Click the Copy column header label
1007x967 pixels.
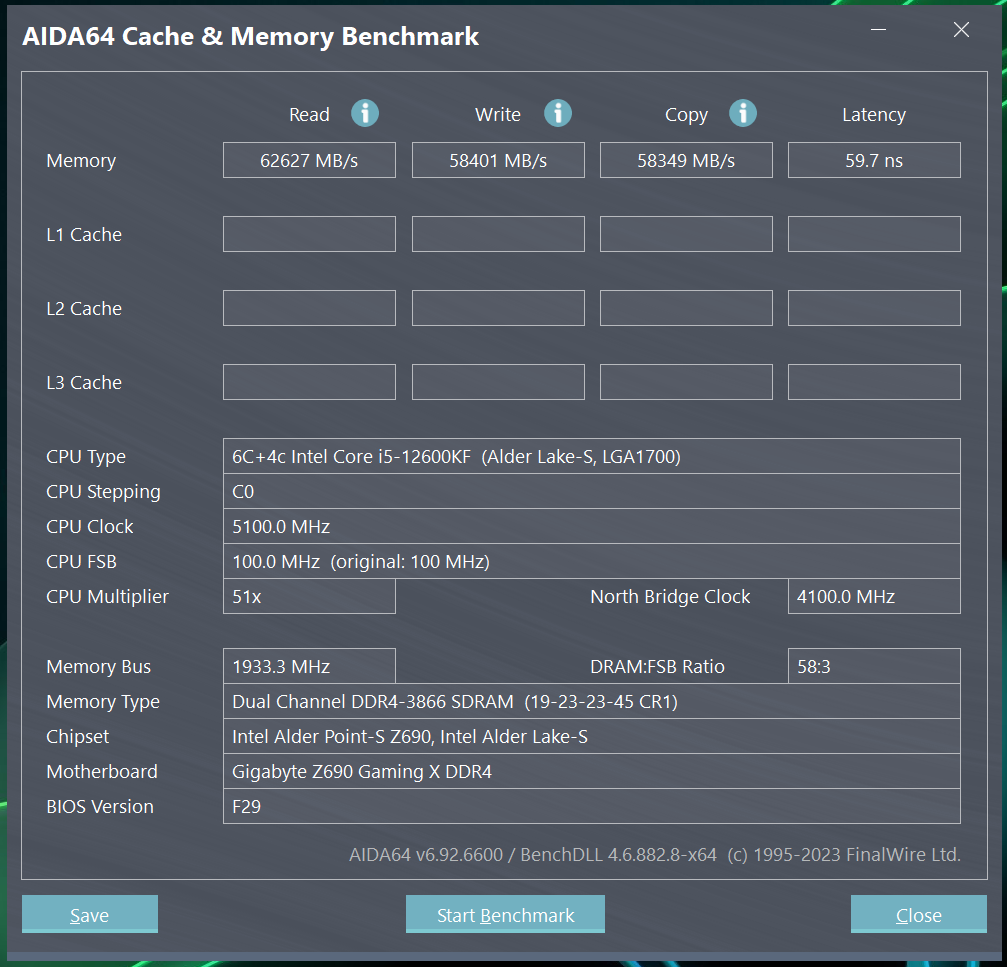point(686,115)
